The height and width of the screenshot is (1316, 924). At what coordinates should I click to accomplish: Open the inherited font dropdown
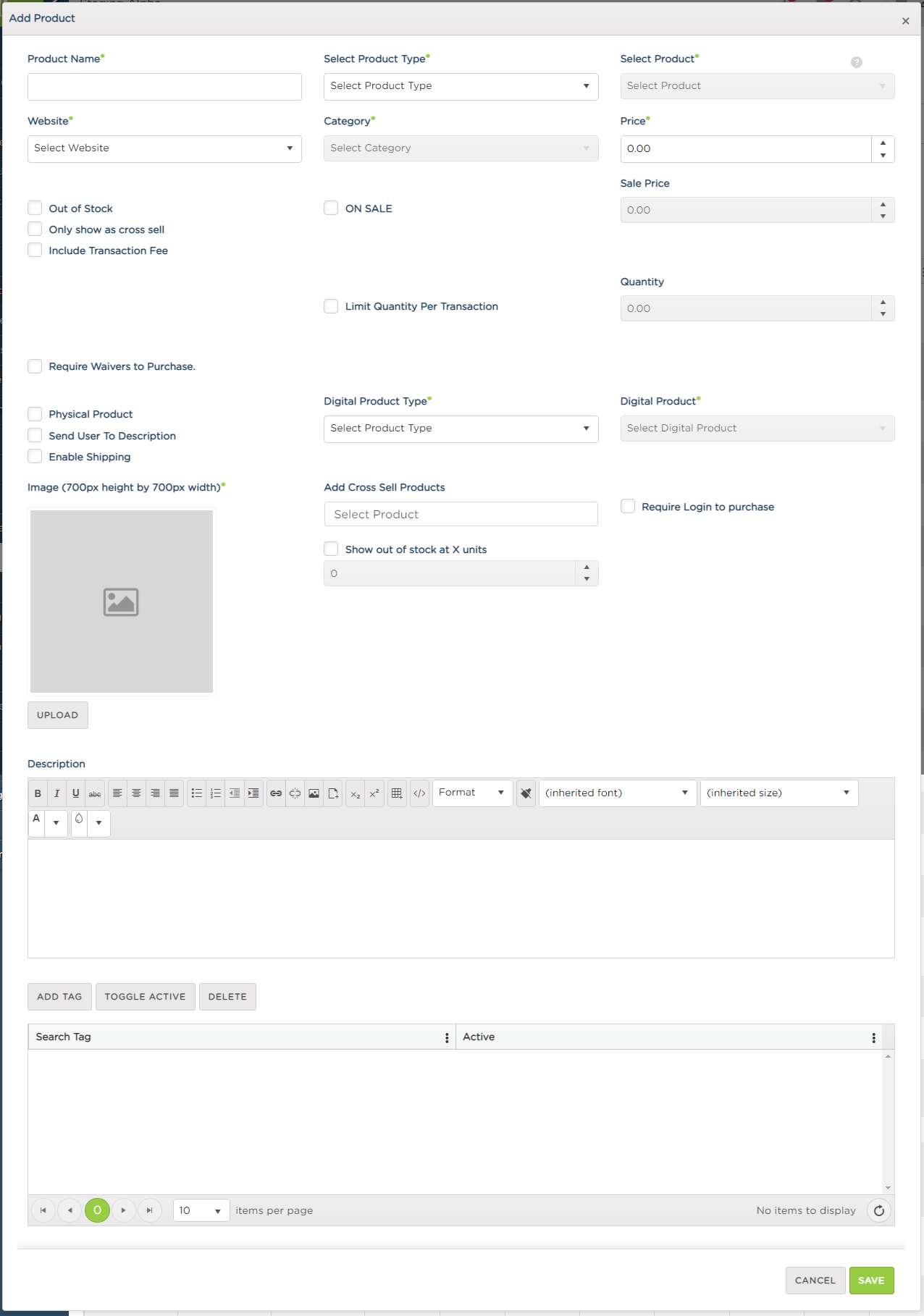(x=617, y=793)
